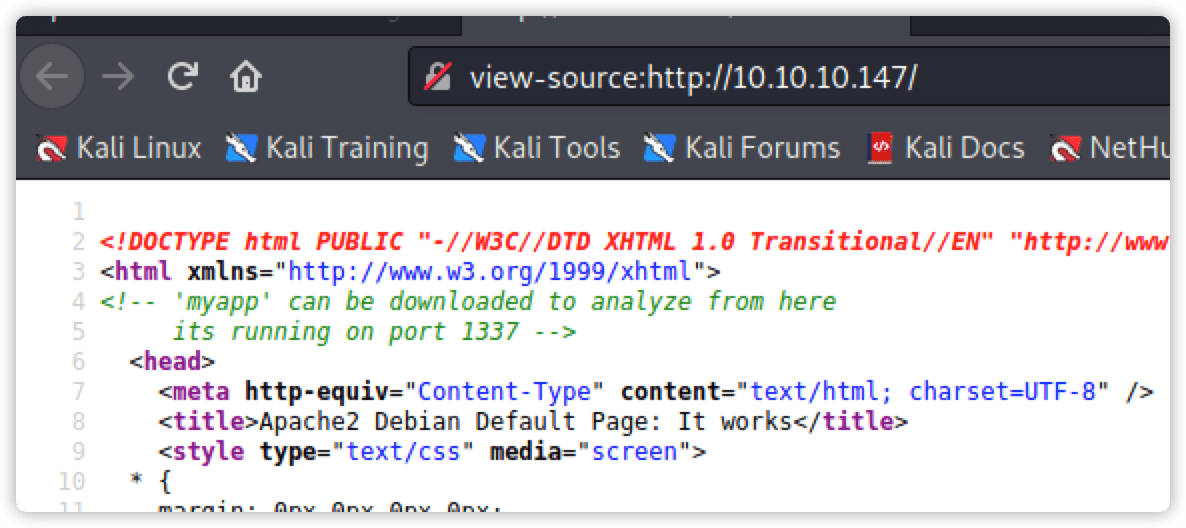Click line number 6 in the gutter
Screen dimensions: 1186x528
78,362
